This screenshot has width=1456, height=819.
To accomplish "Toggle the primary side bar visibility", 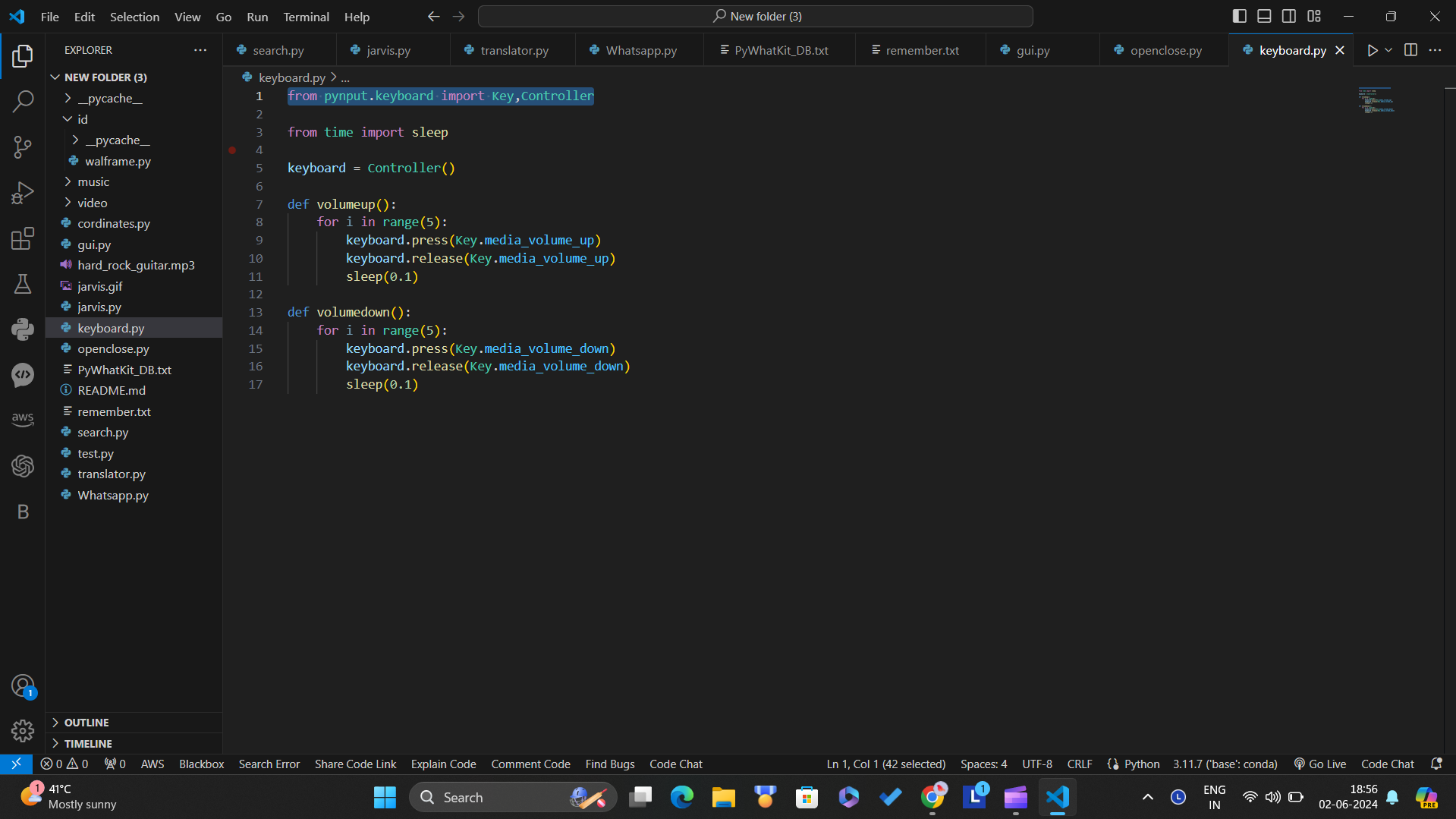I will coord(1239,16).
